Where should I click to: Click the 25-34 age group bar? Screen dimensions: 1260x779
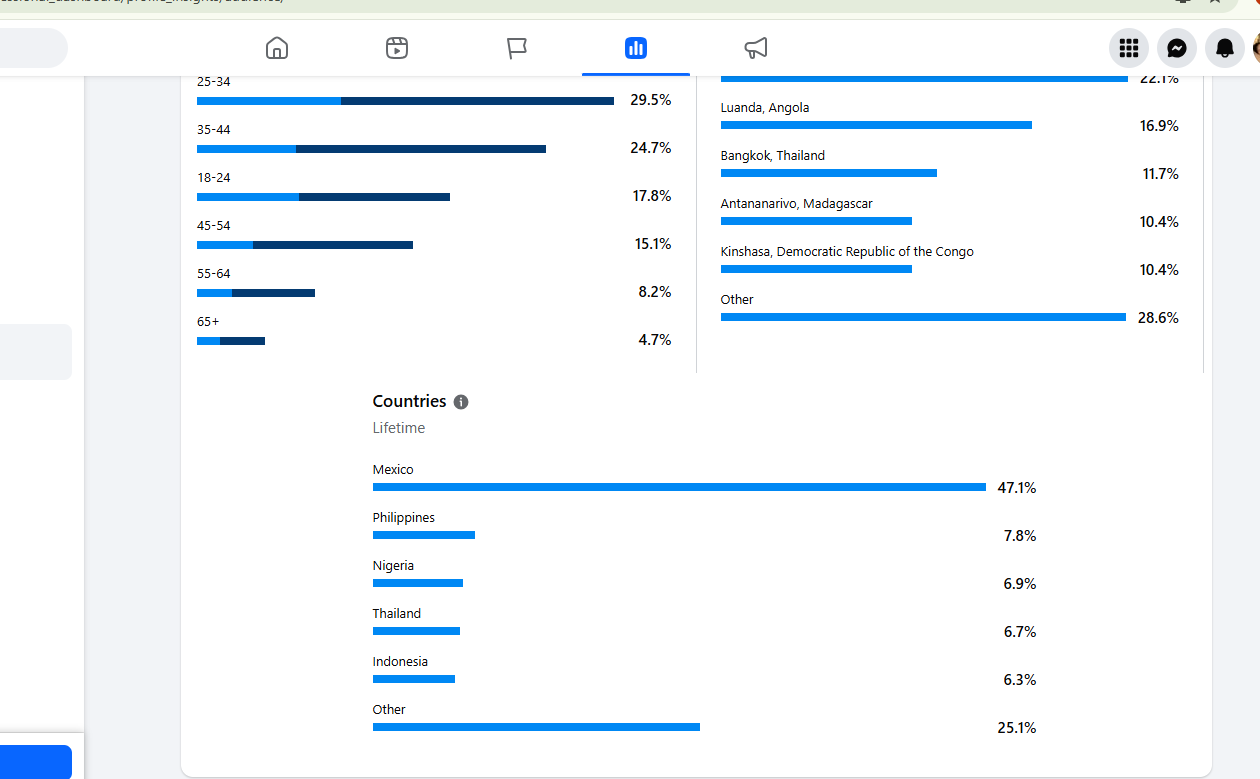tap(405, 101)
